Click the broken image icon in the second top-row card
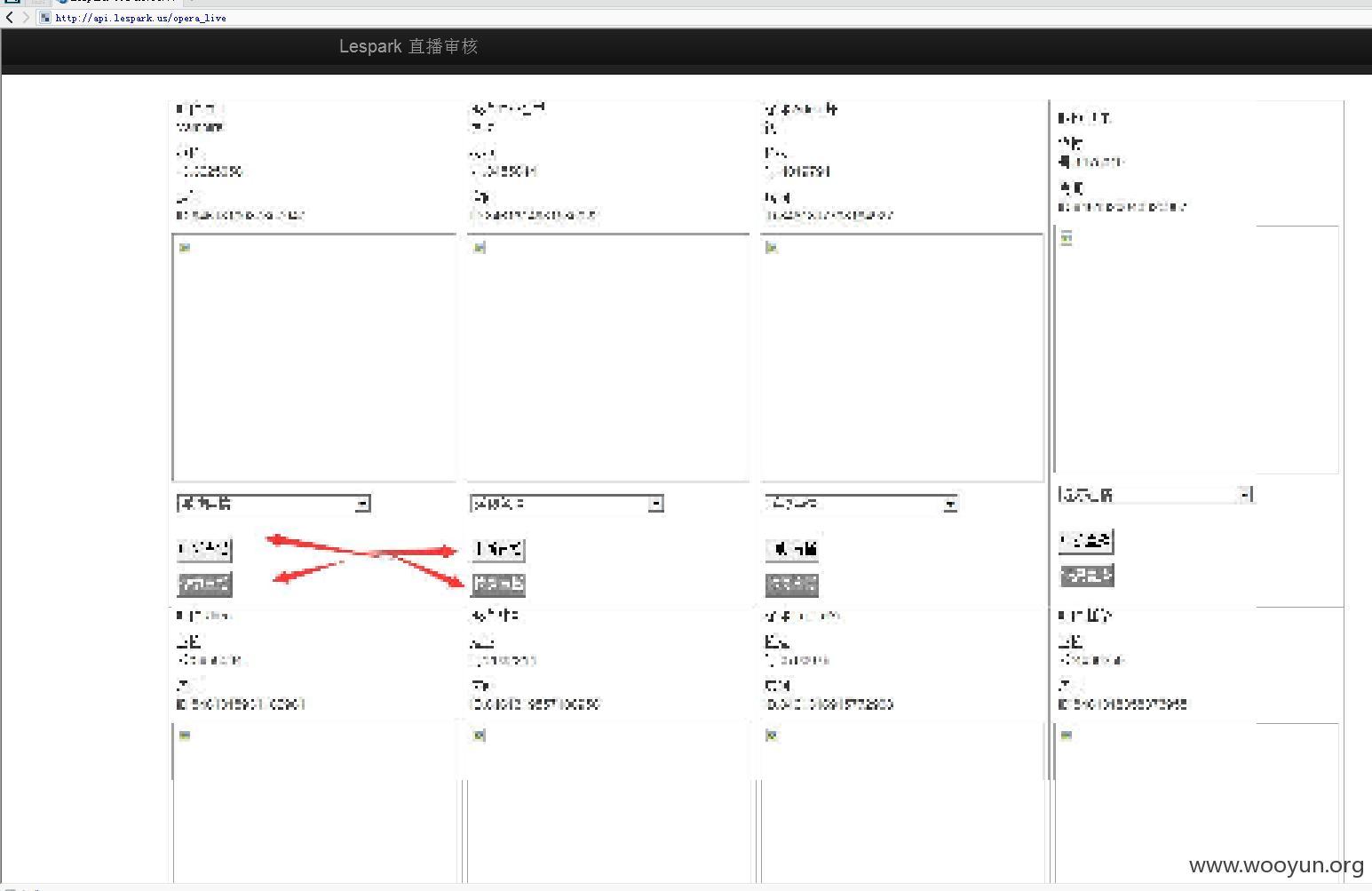 [480, 247]
